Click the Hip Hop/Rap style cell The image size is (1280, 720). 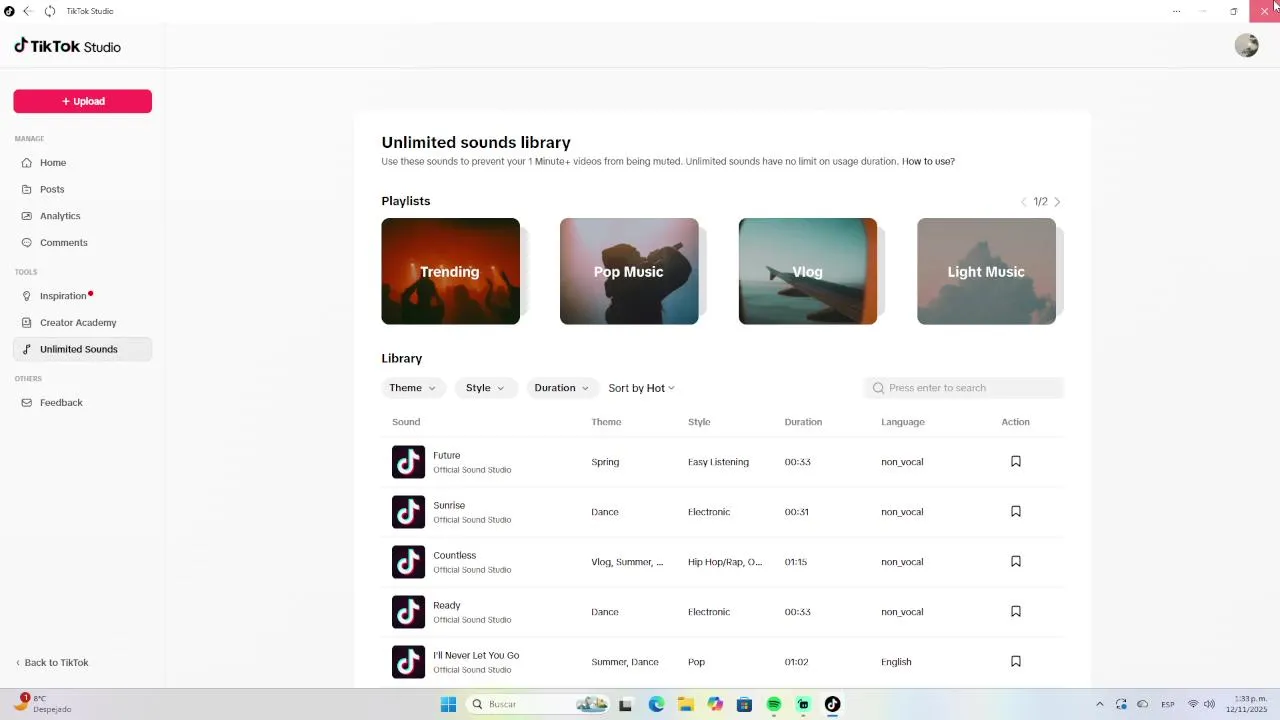[725, 562]
